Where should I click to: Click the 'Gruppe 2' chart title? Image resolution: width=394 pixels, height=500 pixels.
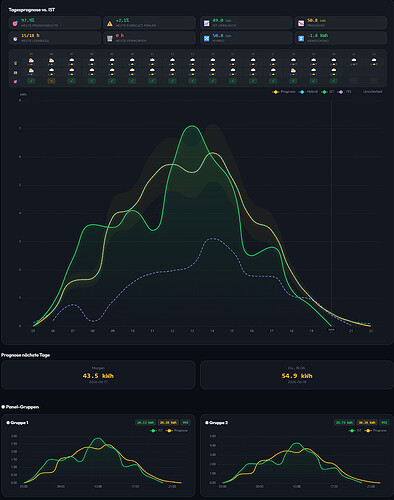pos(218,423)
